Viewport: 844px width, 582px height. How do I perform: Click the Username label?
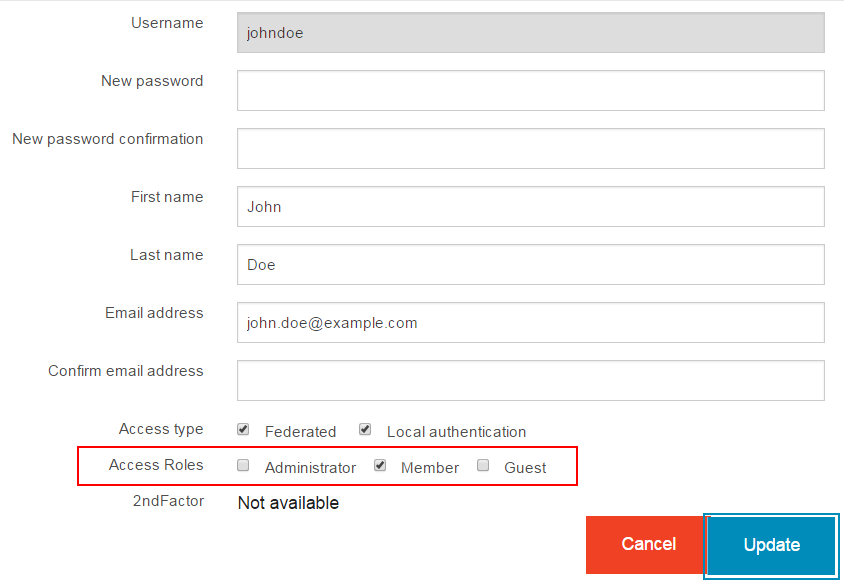167,23
